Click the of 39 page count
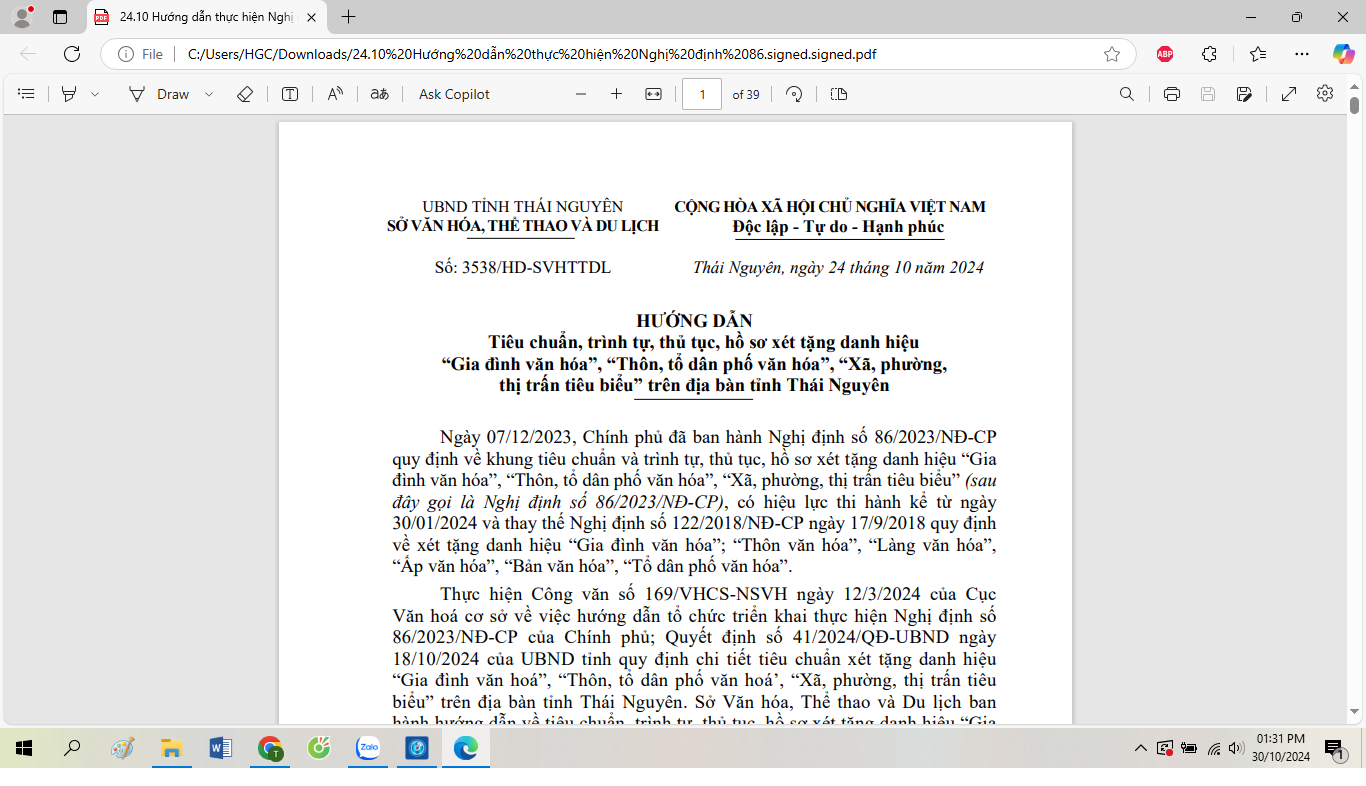The height and width of the screenshot is (786, 1366). (746, 94)
